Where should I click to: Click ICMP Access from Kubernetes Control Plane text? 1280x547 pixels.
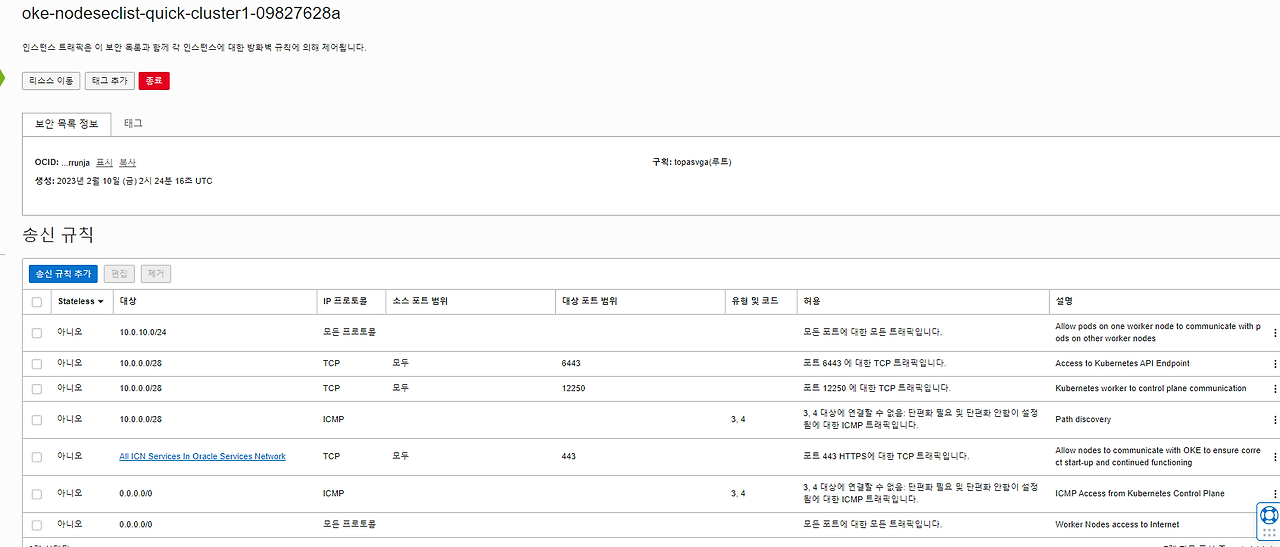click(1140, 494)
